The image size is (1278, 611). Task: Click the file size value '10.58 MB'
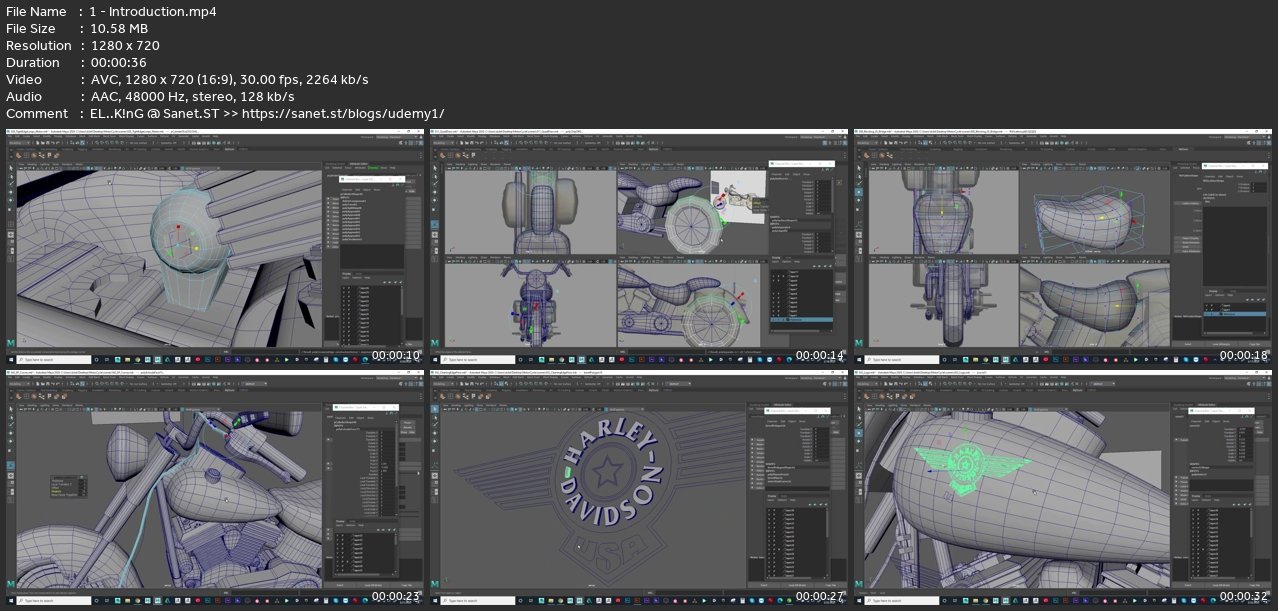[119, 29]
